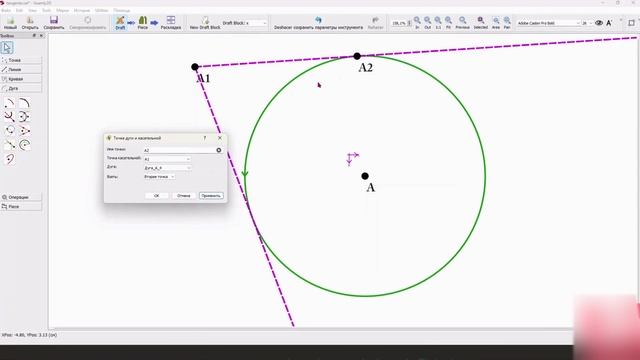Viewport: 640px width, 360px height.
Task: Open the Помощь (Help) menu
Action: pyautogui.click(x=122, y=10)
